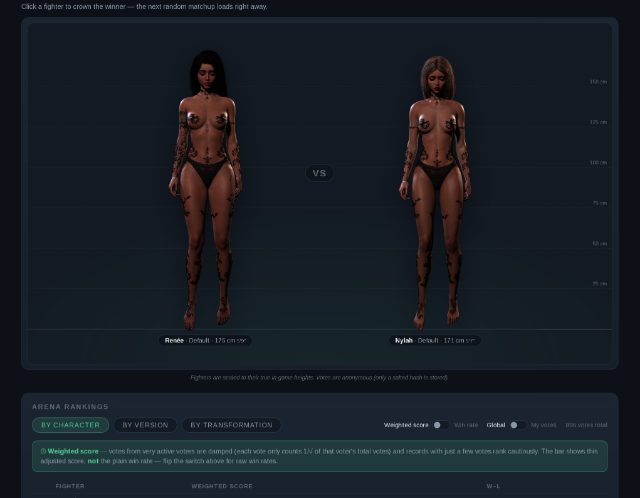Viewport: 640px width, 498px height.
Task: Click the Arena Rankings heading
Action: [x=70, y=407]
